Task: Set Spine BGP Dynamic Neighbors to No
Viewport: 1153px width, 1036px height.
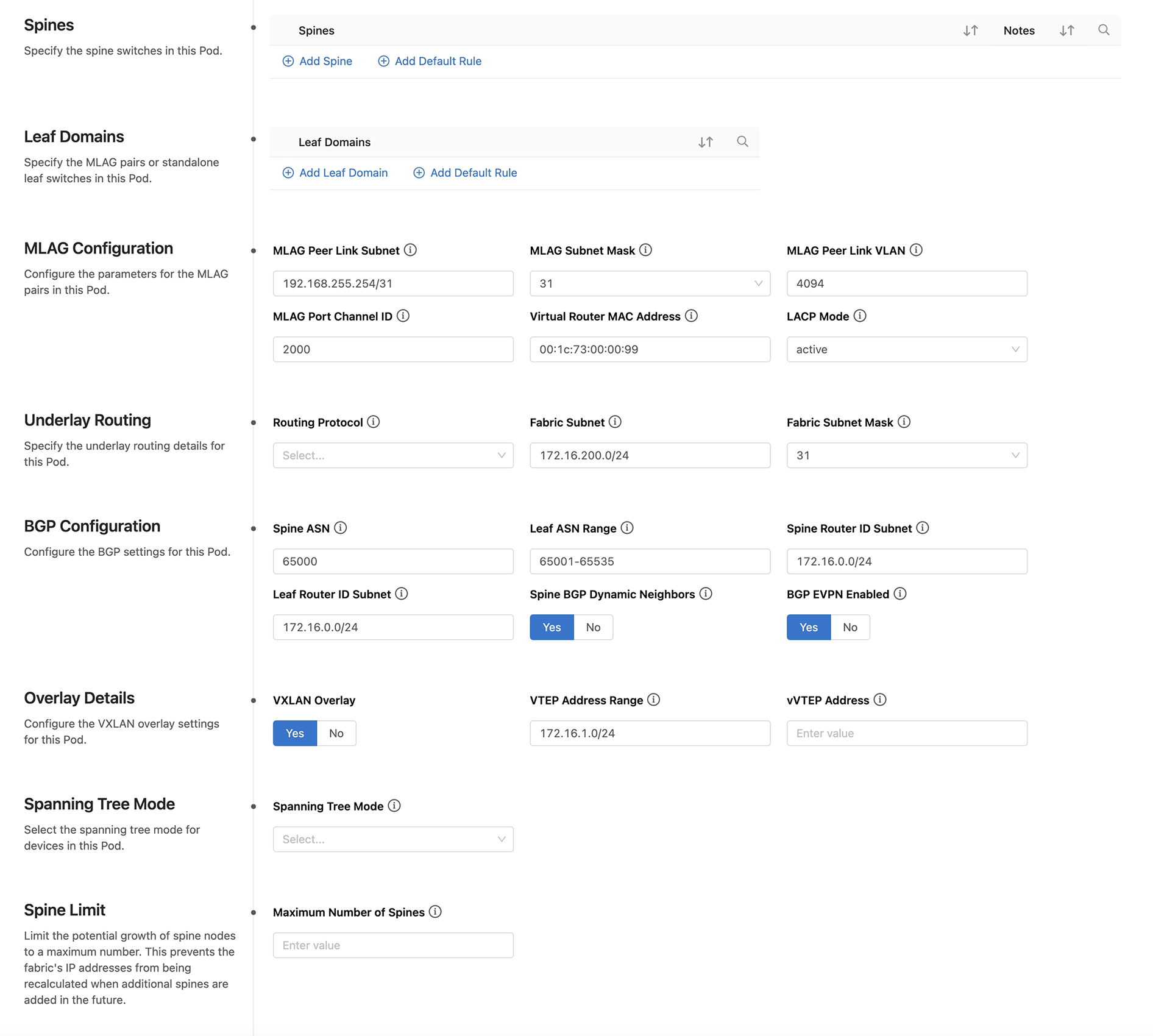Action: point(592,627)
